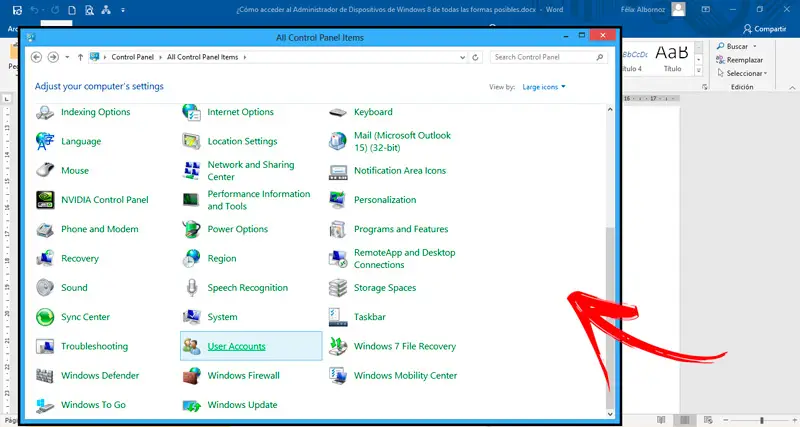Click the Mouse icon
The width and height of the screenshot is (800, 427).
[x=45, y=170]
